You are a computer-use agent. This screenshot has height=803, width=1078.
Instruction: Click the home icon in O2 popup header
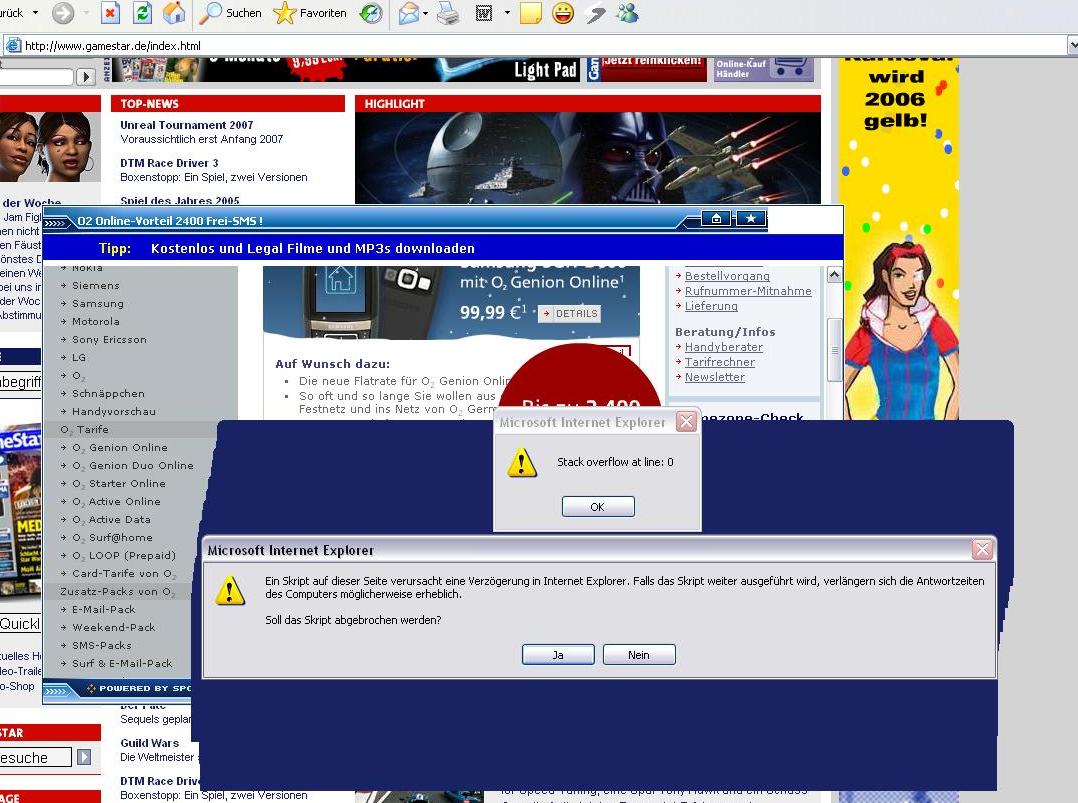point(716,219)
